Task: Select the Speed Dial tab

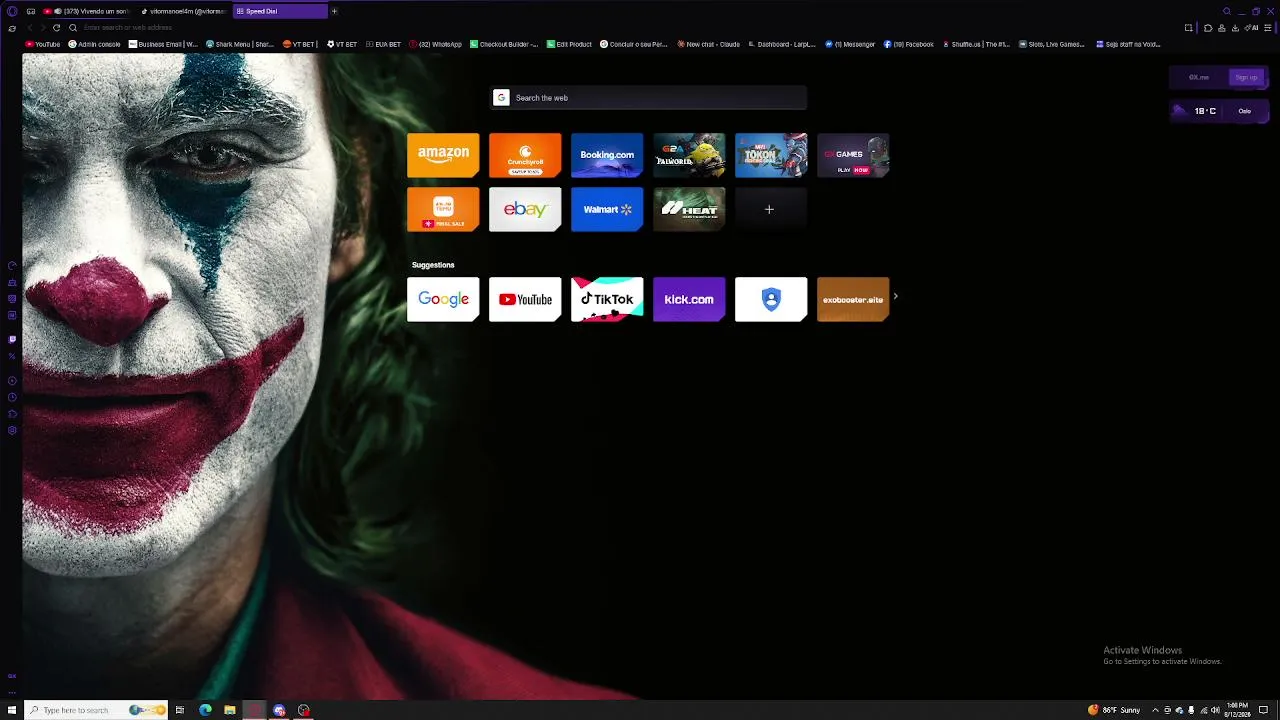Action: [x=280, y=11]
